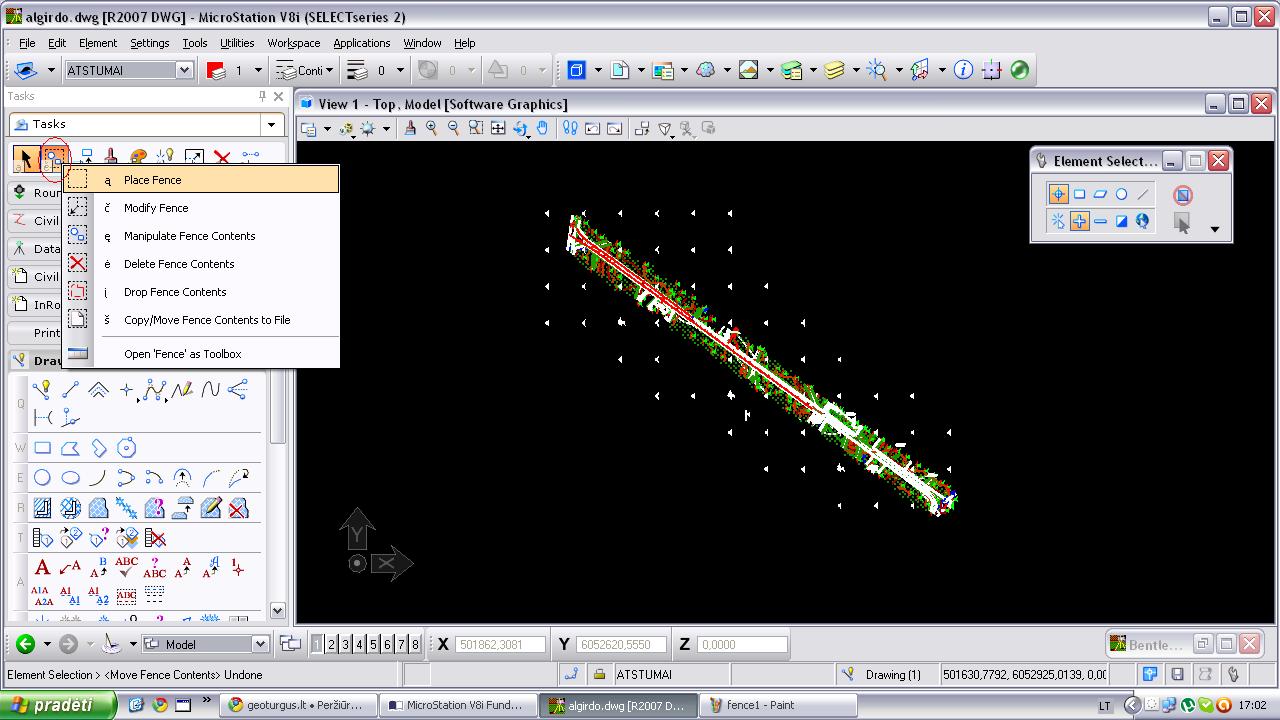Click X coordinate input field
The height and width of the screenshot is (720, 1280).
coord(501,645)
